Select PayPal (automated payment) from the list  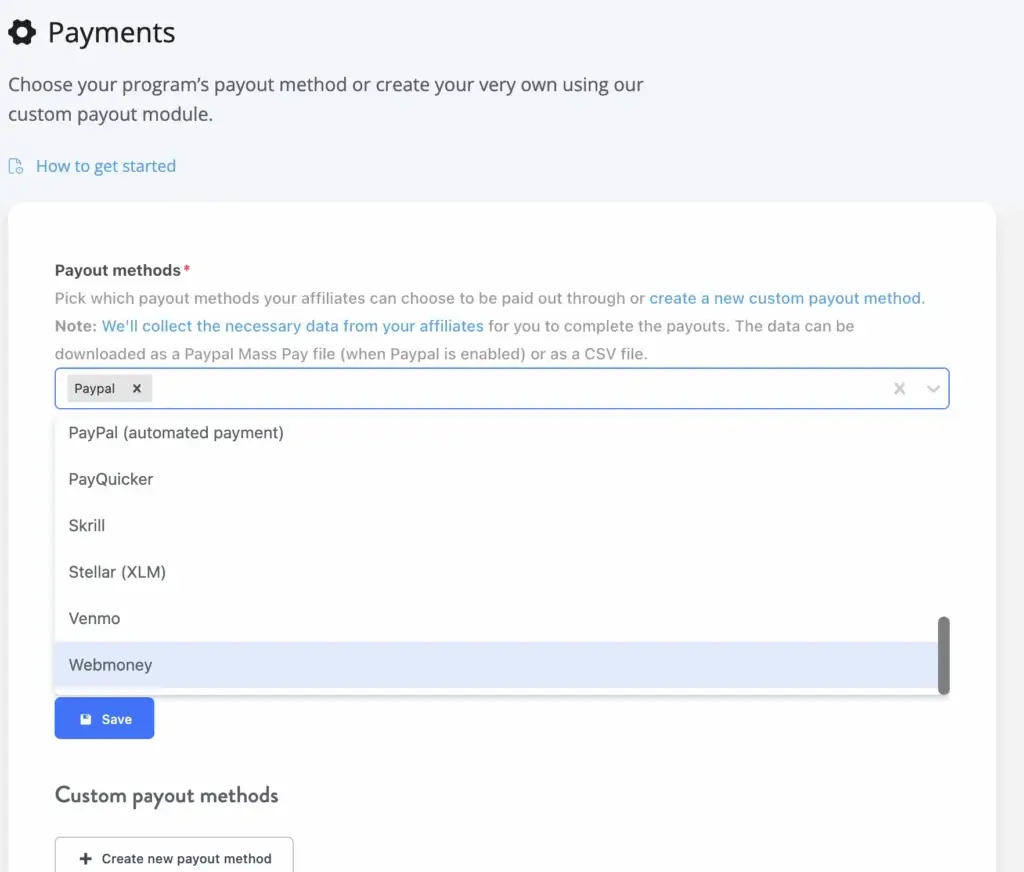(176, 433)
